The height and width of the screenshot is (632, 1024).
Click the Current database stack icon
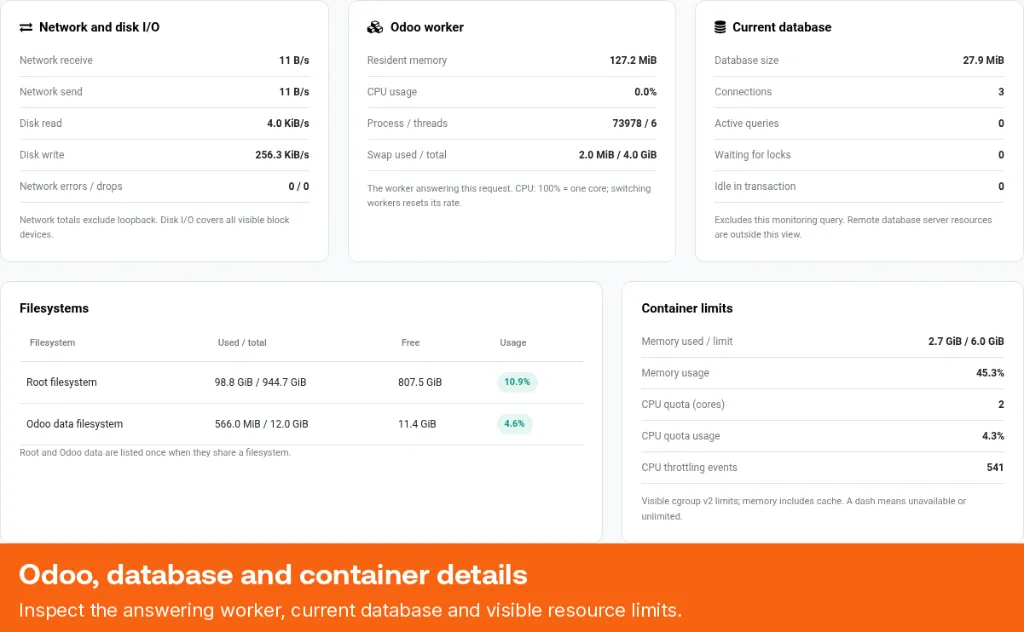coord(720,27)
